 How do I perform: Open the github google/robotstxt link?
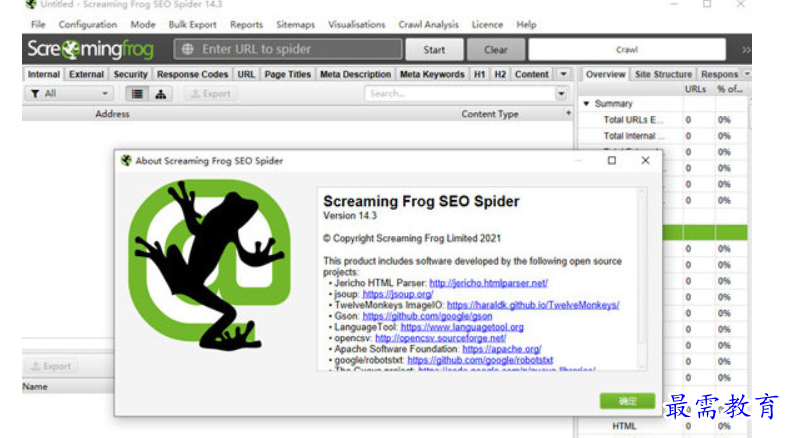pos(480,360)
